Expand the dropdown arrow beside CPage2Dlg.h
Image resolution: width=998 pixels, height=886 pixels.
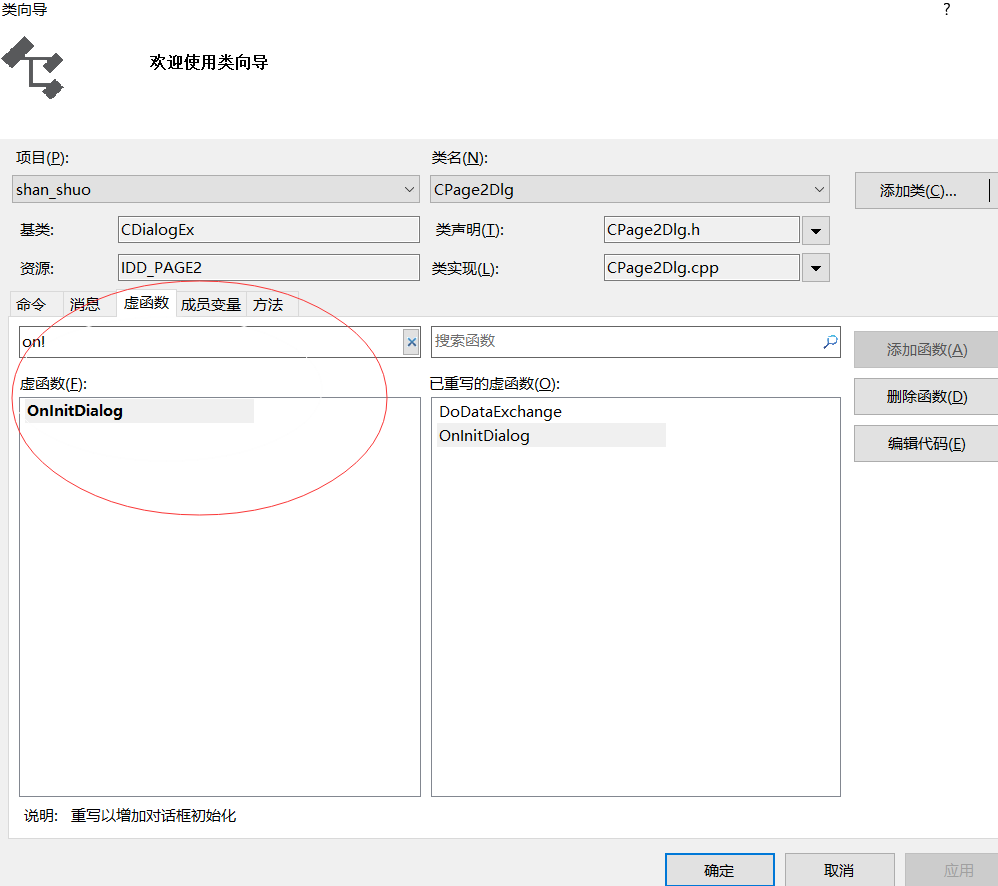click(x=816, y=230)
